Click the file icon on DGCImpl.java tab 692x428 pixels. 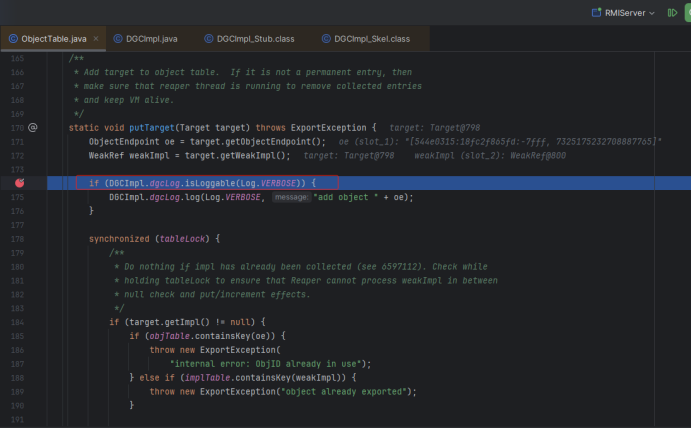pyautogui.click(x=116, y=39)
